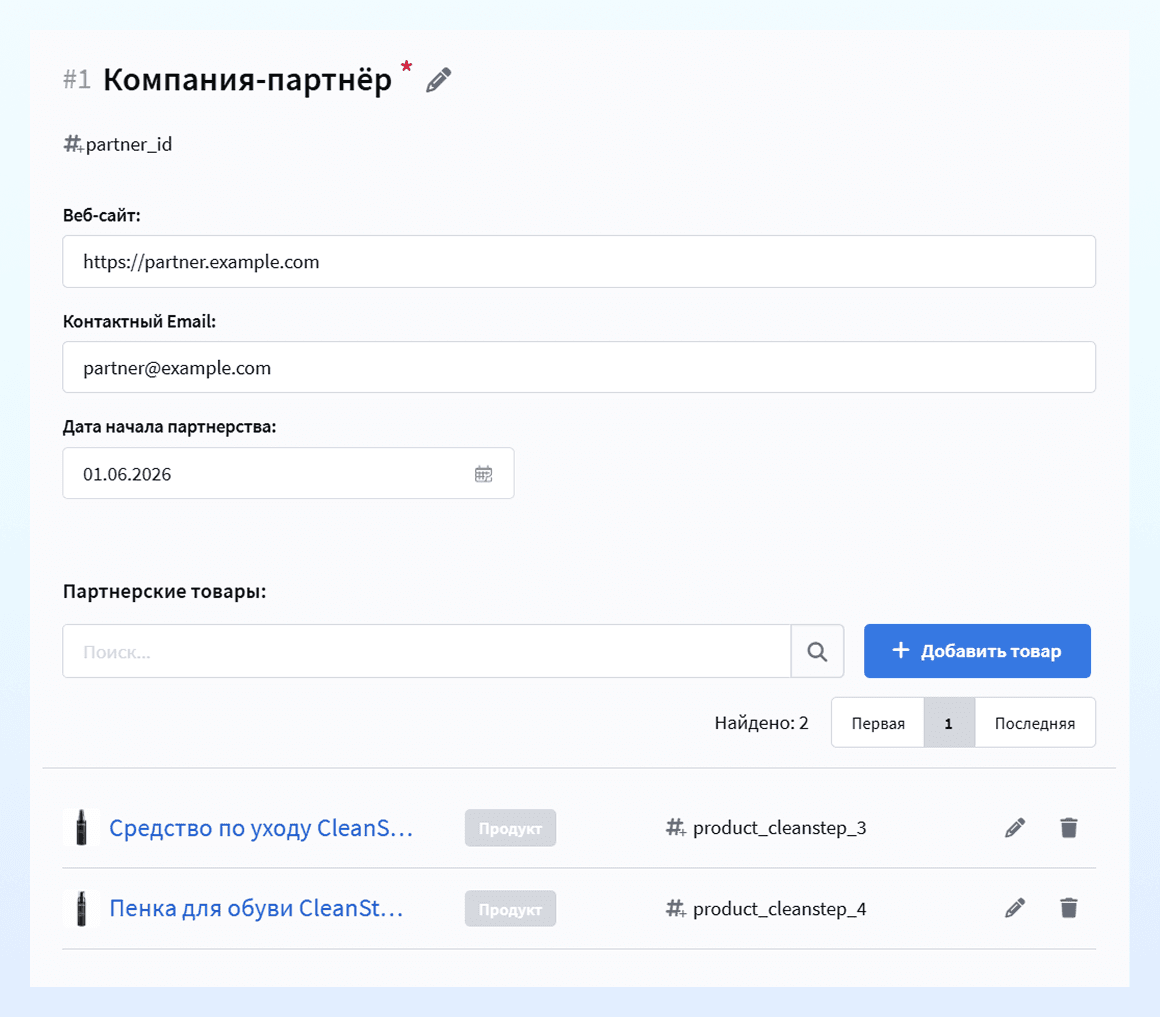This screenshot has width=1160, height=1017.
Task: Focus the Контактный Email input field
Action: tap(579, 367)
